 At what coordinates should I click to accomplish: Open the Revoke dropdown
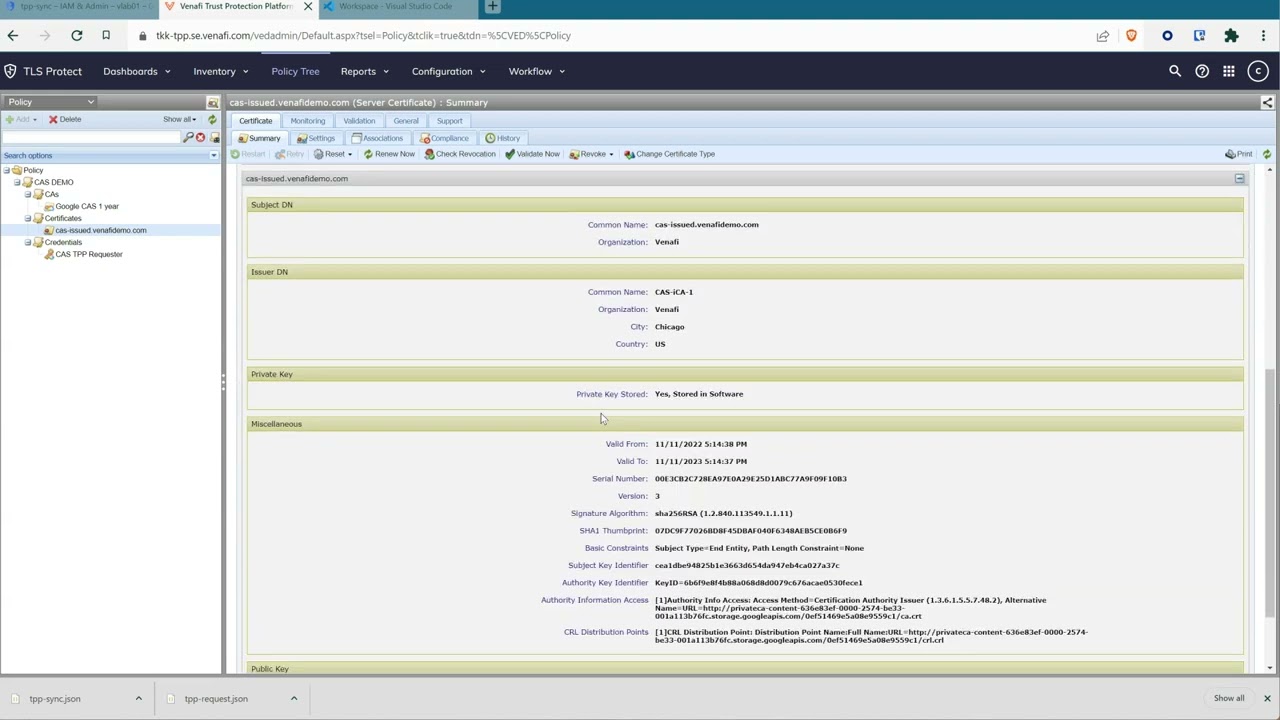pos(591,154)
